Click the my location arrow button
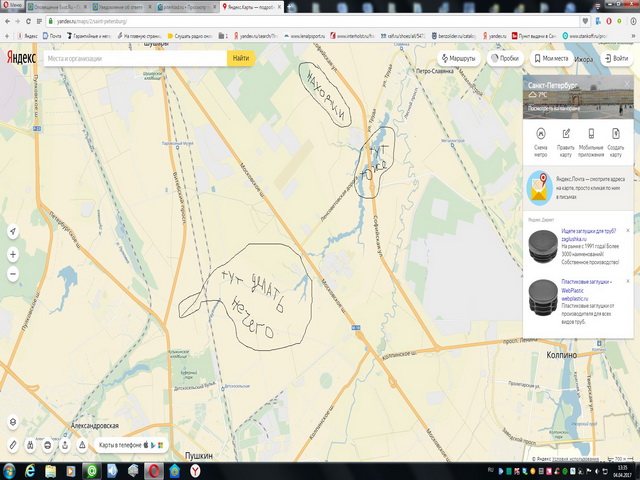Image resolution: width=640 pixels, height=480 pixels. point(13,231)
